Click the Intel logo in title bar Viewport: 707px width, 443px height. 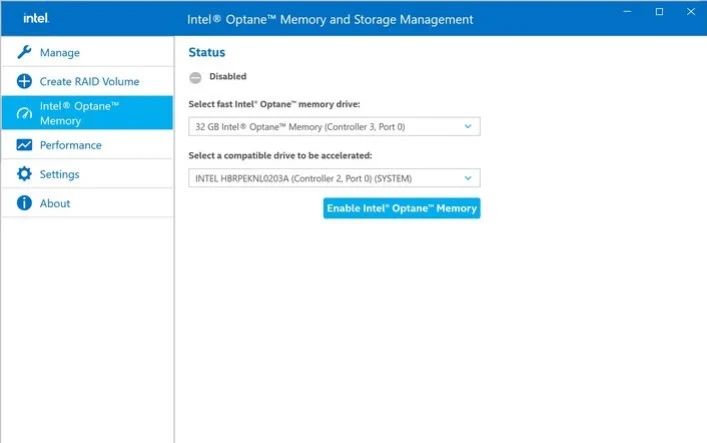[36, 18]
